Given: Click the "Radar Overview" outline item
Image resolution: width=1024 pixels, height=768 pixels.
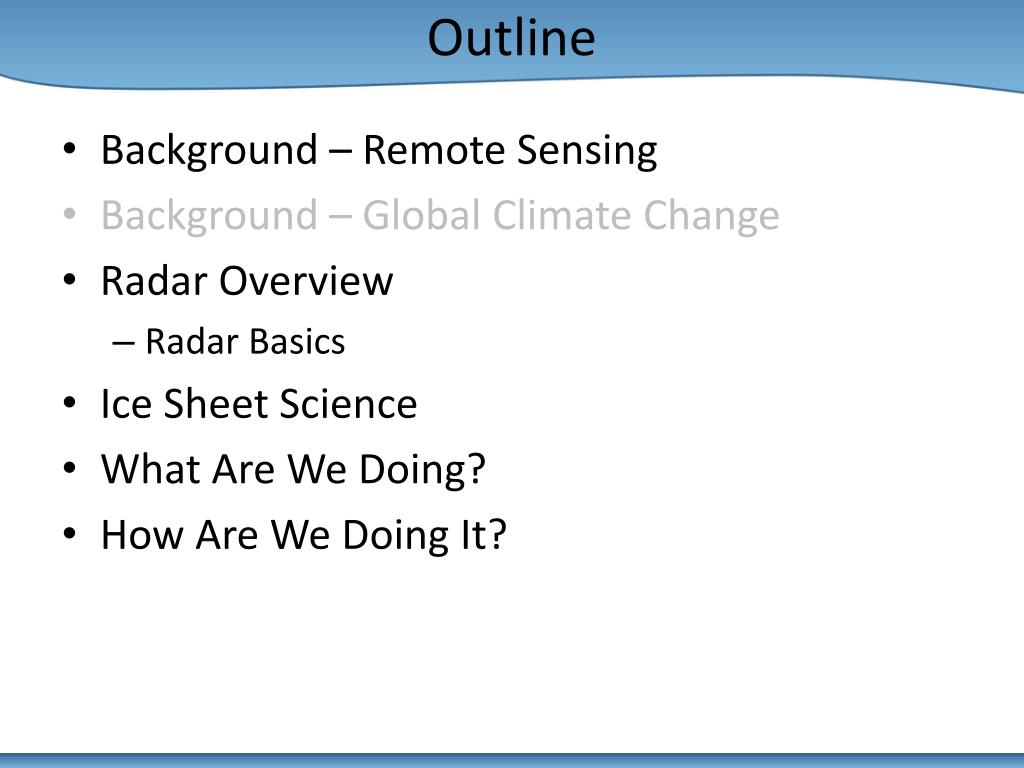Looking at the screenshot, I should pyautogui.click(x=247, y=281).
